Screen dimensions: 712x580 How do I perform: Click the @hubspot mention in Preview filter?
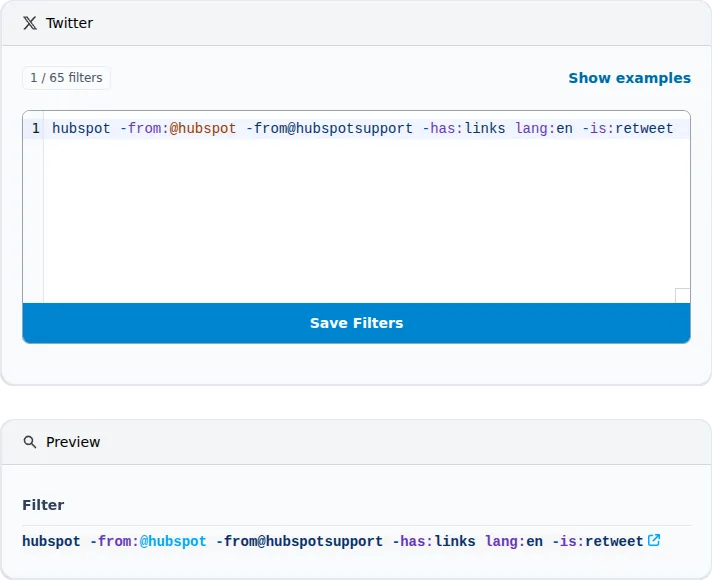click(173, 541)
